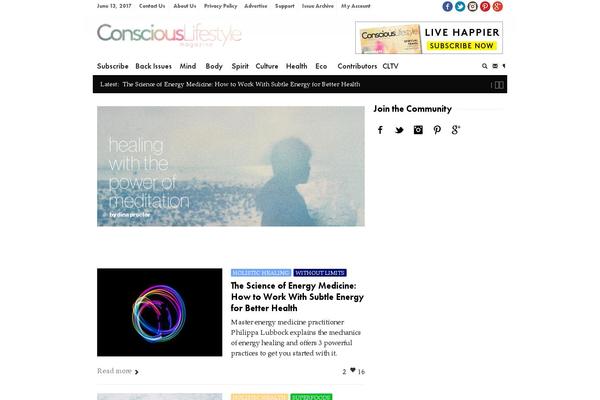This screenshot has height=400, width=600.
Task: Open the Google Plus icon under Join the Community
Action: pos(456,130)
